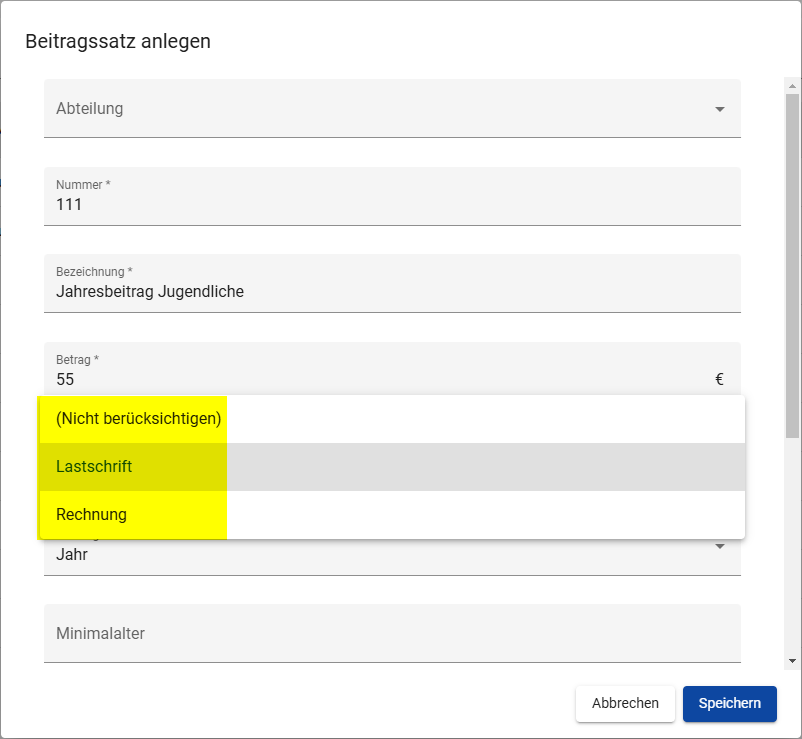
Task: Select the (Nicht berücksichtigen) option
Action: tap(392, 419)
